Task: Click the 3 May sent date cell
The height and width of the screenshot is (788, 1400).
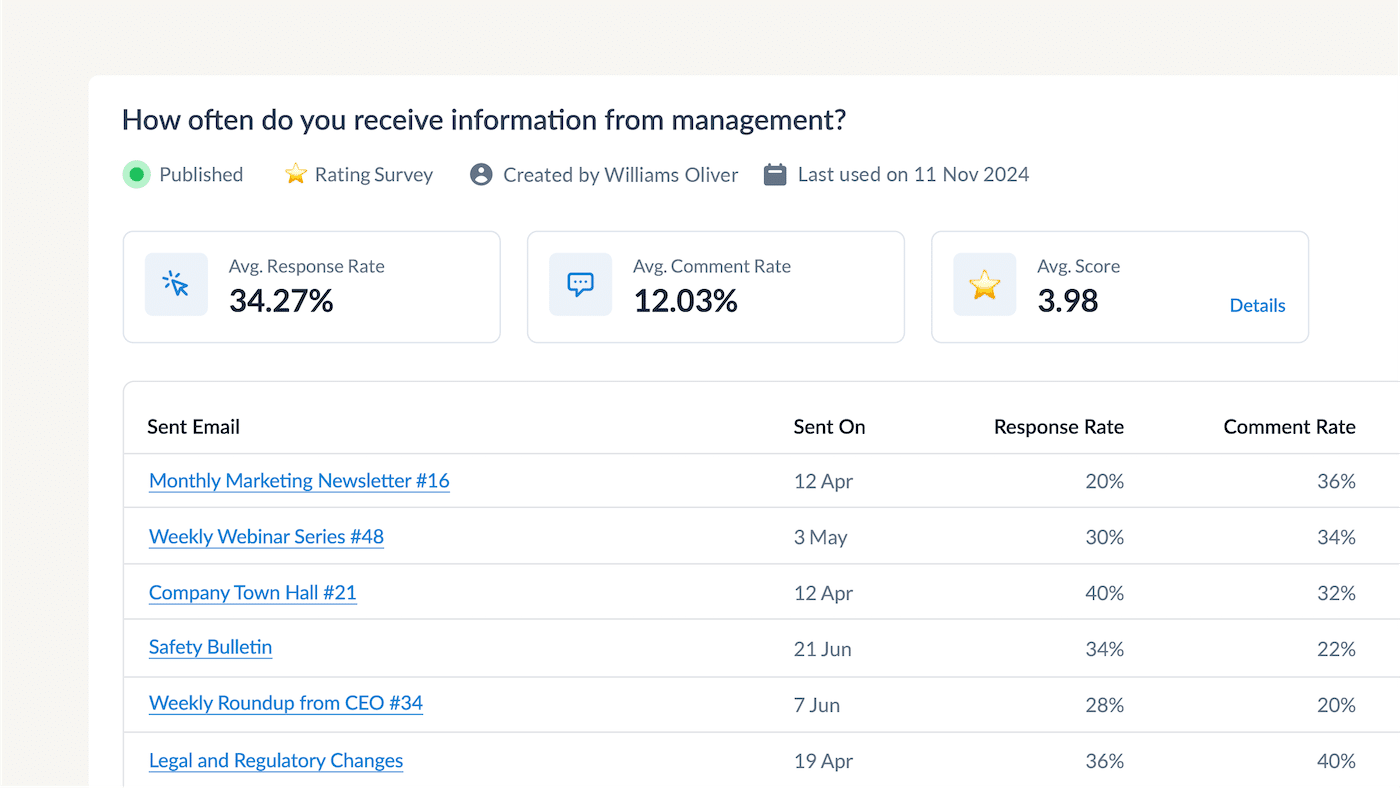Action: 820,537
